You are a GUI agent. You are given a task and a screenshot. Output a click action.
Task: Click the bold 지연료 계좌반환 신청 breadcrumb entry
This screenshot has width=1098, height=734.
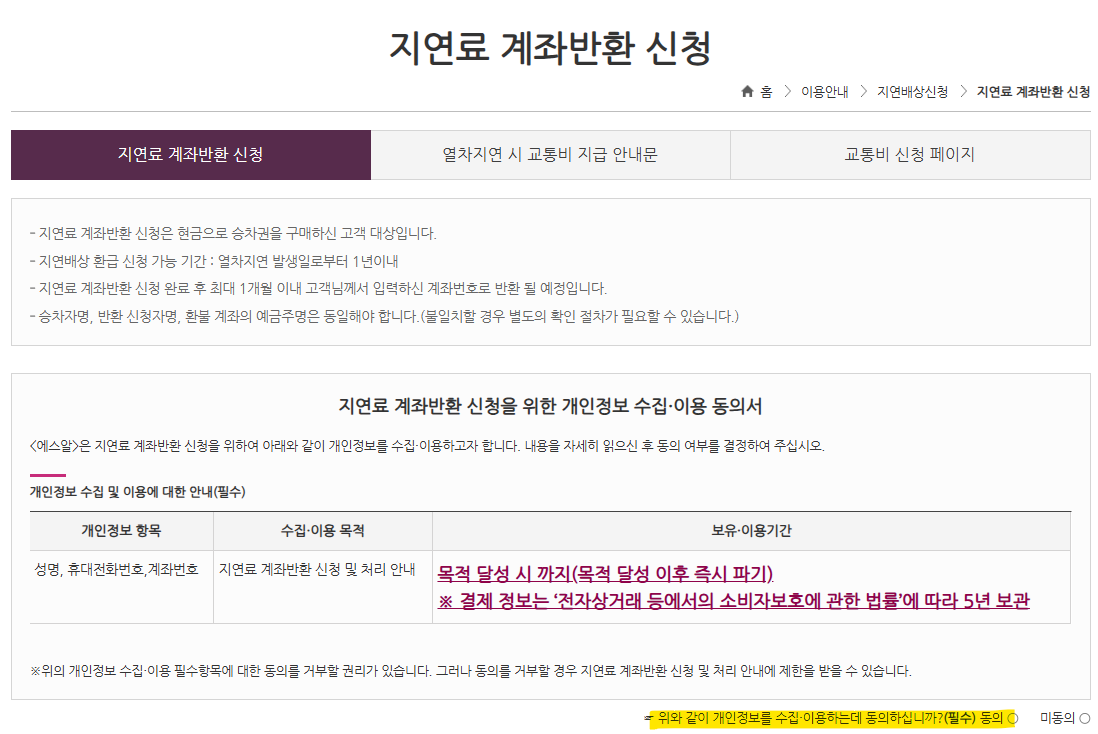(1032, 90)
